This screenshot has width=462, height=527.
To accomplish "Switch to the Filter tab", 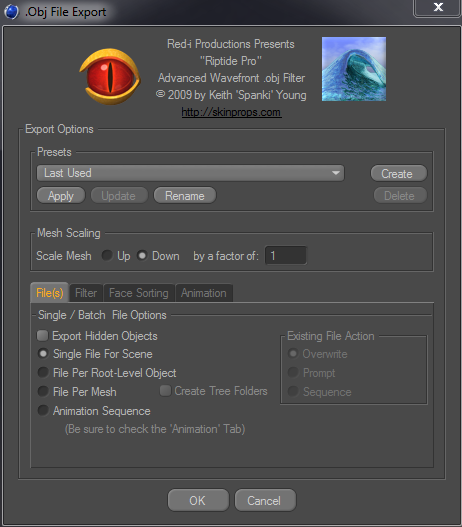I will [x=86, y=293].
